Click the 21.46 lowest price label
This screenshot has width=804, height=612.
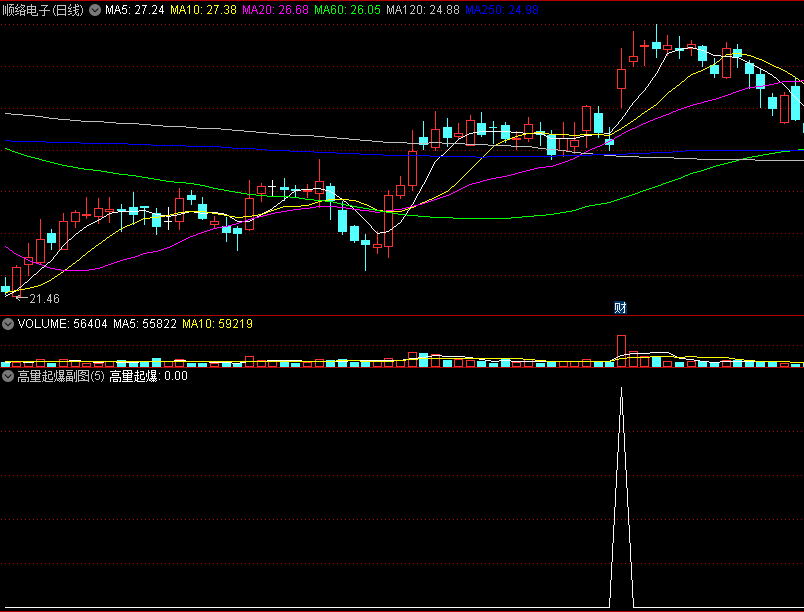pyautogui.click(x=45, y=299)
